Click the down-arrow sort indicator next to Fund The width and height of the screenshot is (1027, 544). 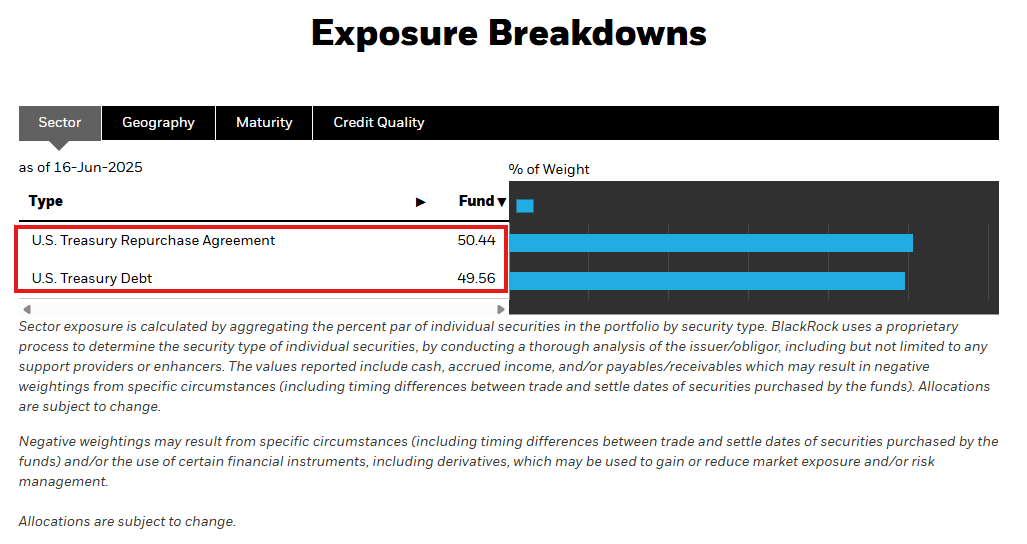[x=502, y=202]
